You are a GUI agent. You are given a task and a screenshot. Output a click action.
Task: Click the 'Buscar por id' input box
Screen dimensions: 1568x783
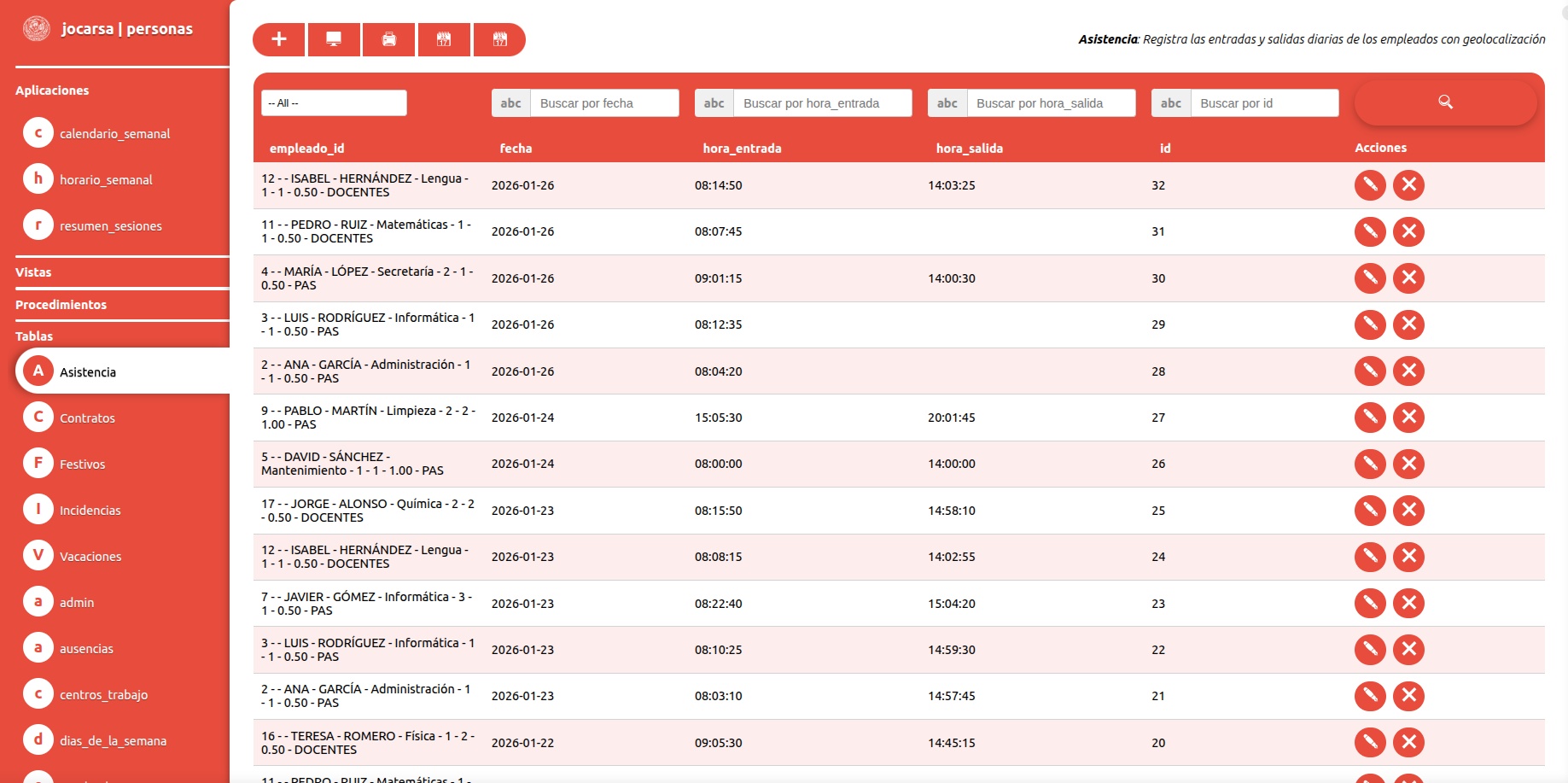tap(1264, 103)
